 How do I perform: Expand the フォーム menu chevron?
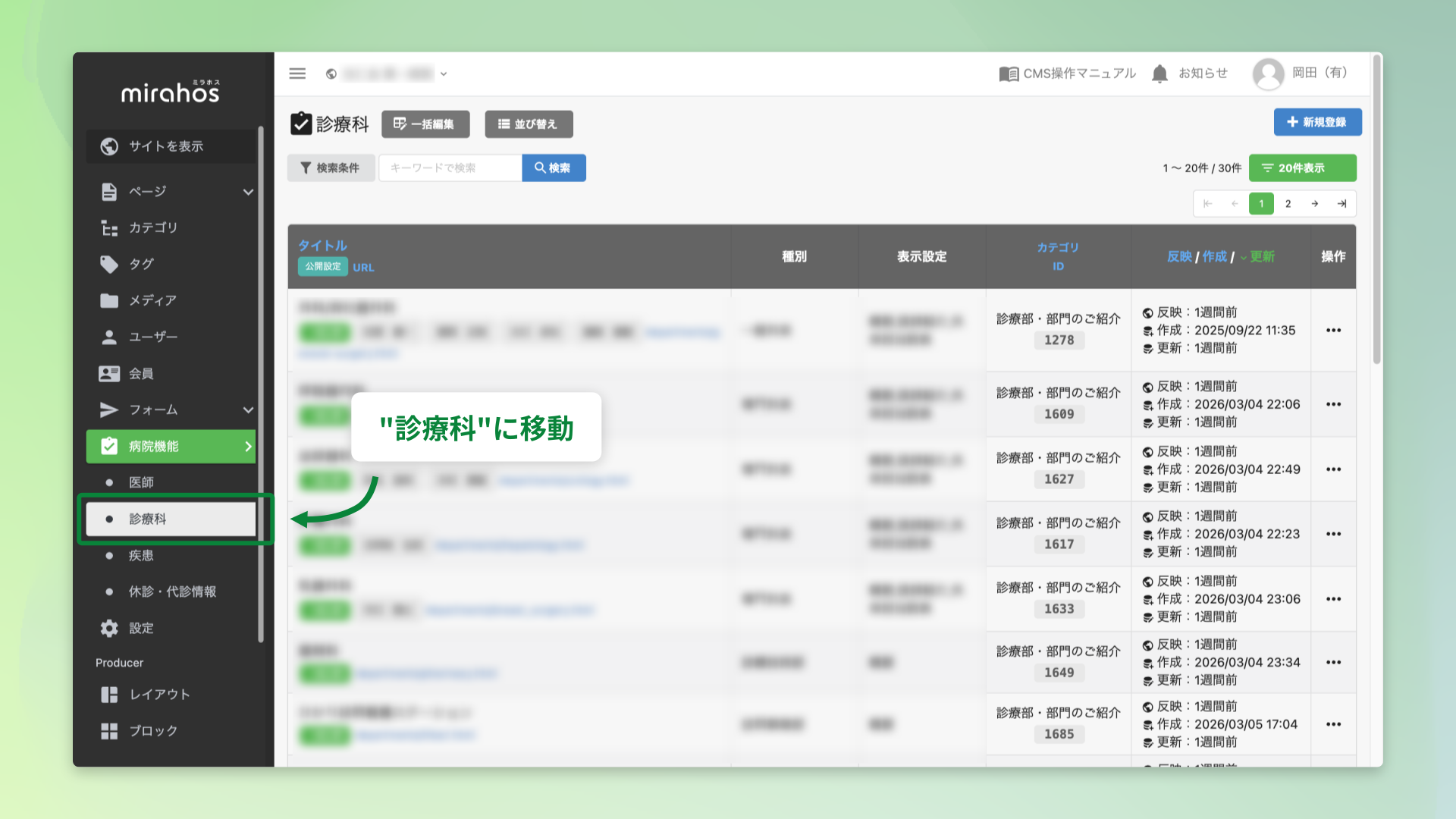[x=248, y=409]
